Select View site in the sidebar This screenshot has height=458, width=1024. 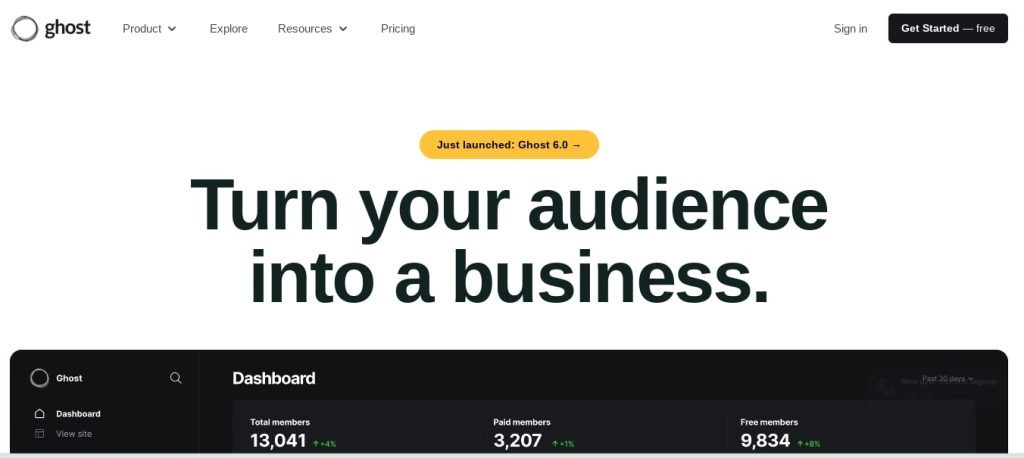click(74, 434)
